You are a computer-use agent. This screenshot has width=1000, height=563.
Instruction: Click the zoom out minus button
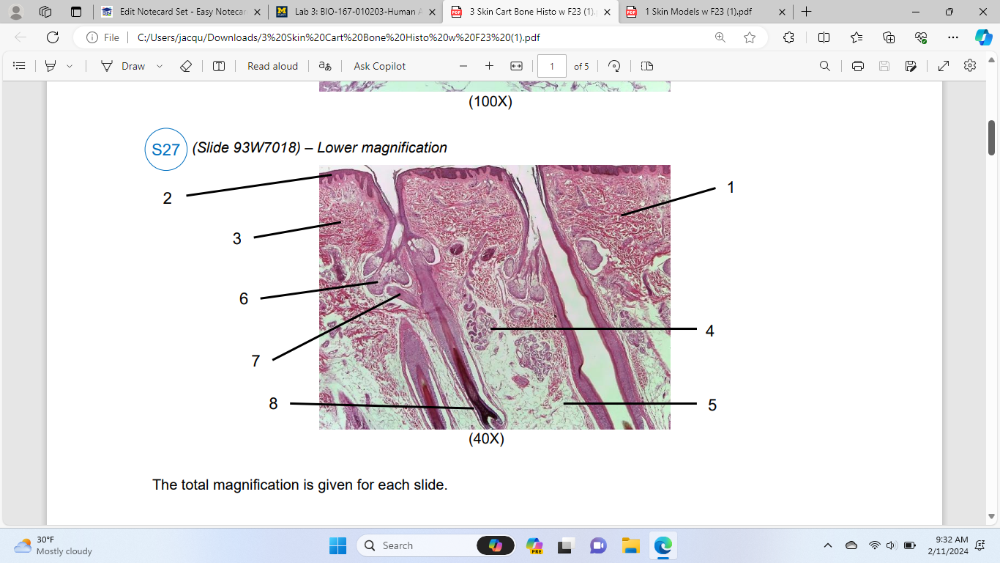click(x=462, y=66)
